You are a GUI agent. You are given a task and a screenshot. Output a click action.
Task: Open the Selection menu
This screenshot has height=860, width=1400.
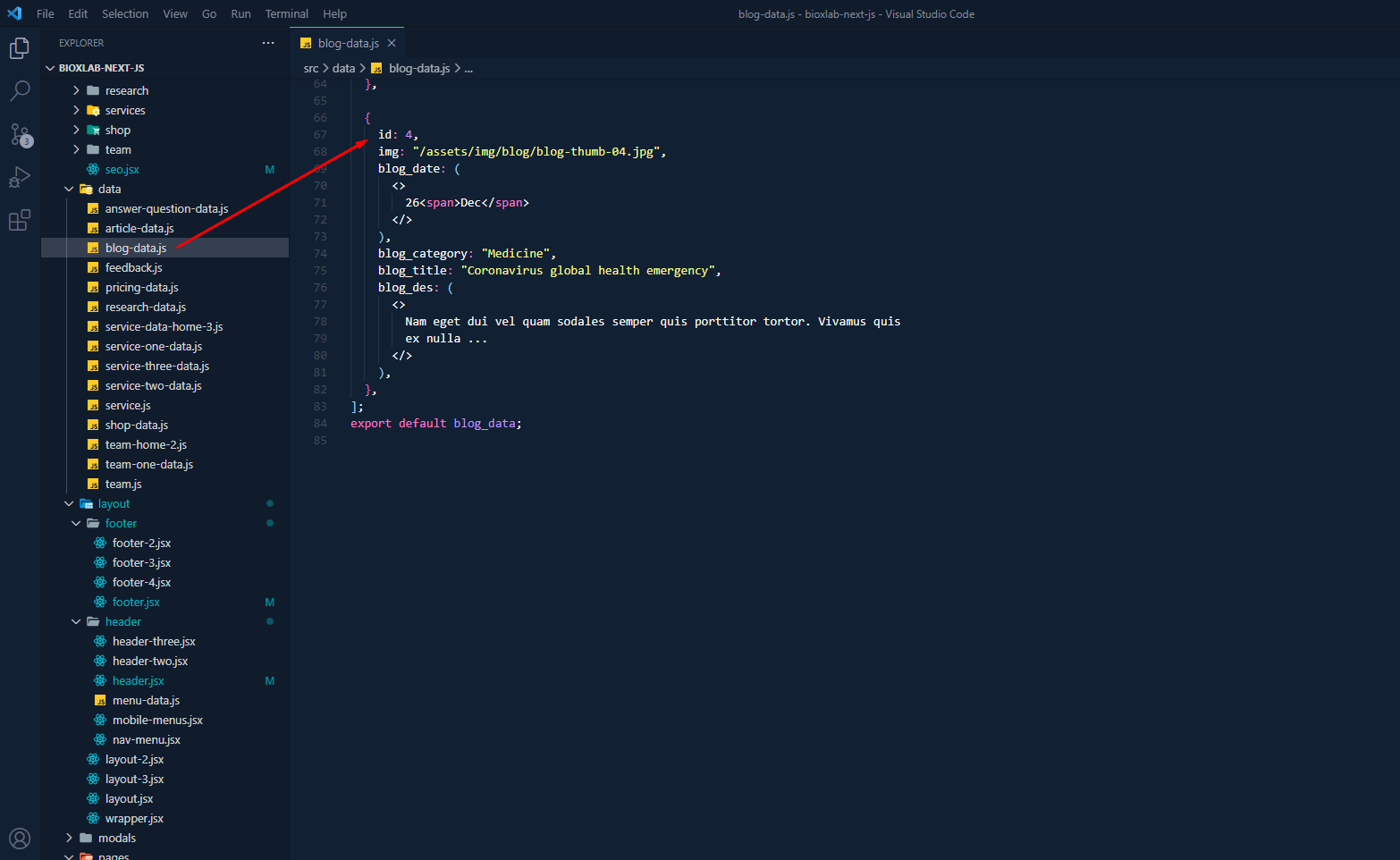click(x=125, y=14)
